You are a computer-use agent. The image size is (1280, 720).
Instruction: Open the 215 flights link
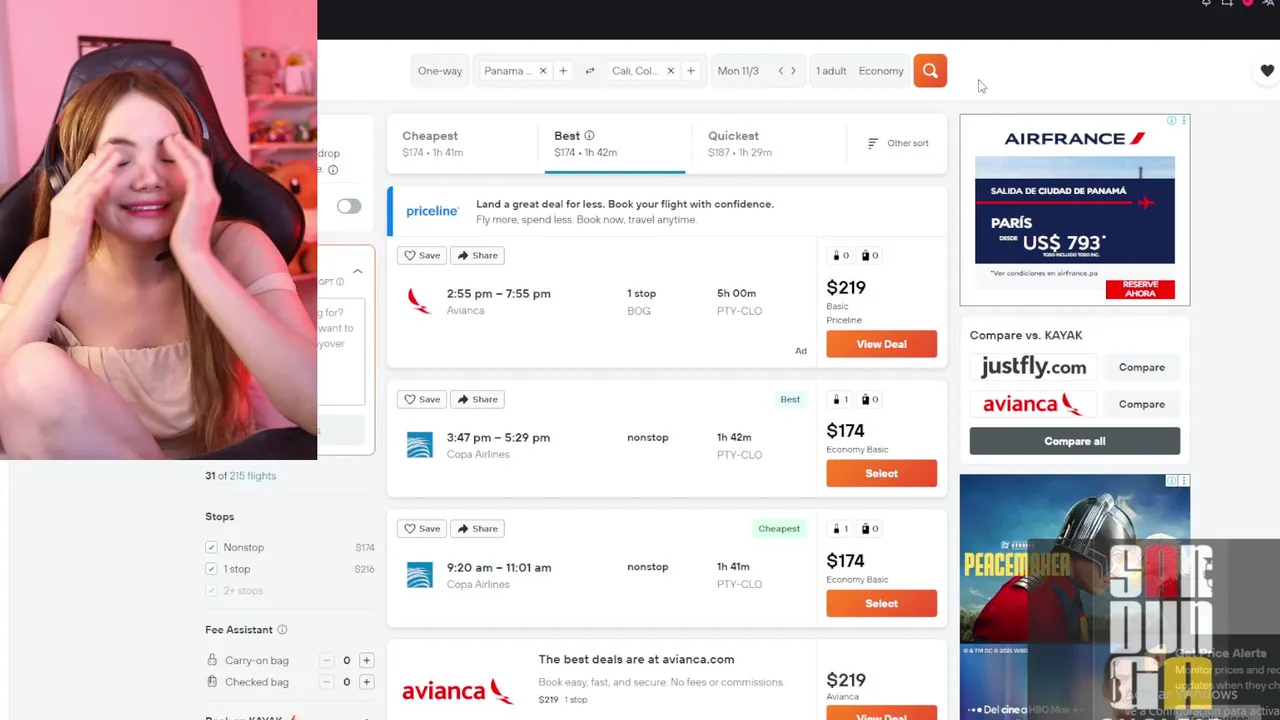tap(253, 476)
